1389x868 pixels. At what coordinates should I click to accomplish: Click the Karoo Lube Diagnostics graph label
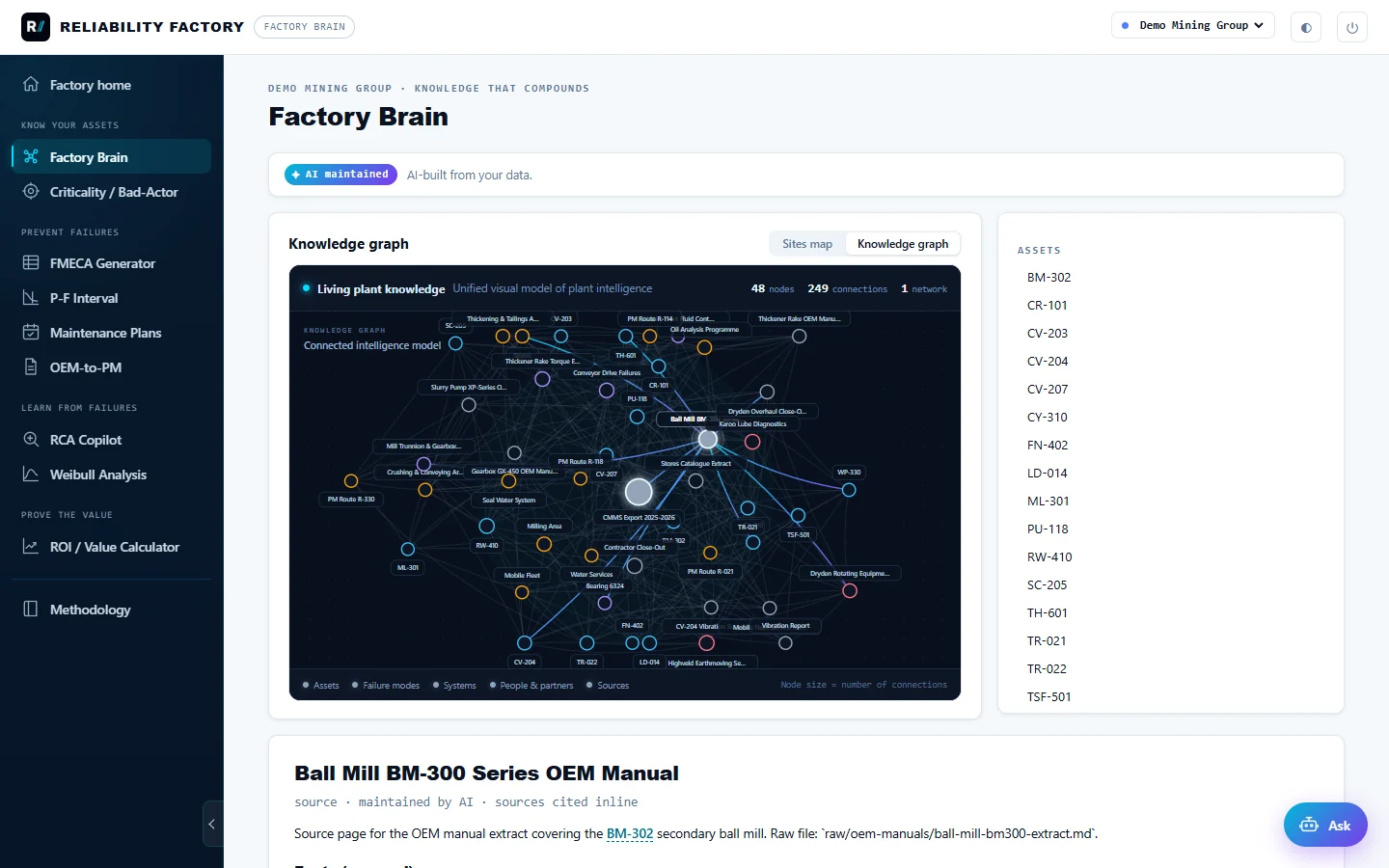(x=752, y=424)
